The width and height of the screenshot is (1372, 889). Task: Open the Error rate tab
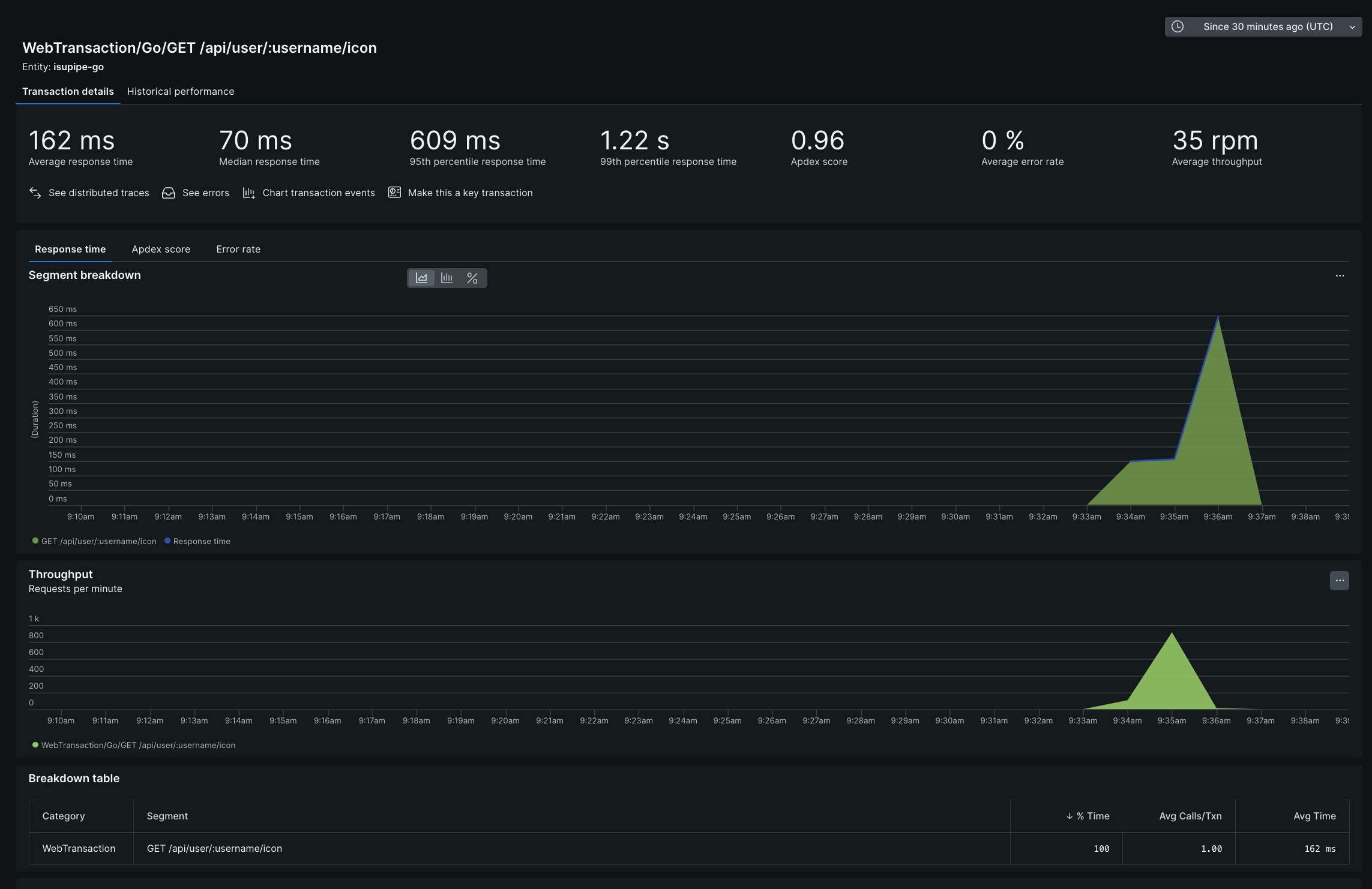(x=238, y=249)
